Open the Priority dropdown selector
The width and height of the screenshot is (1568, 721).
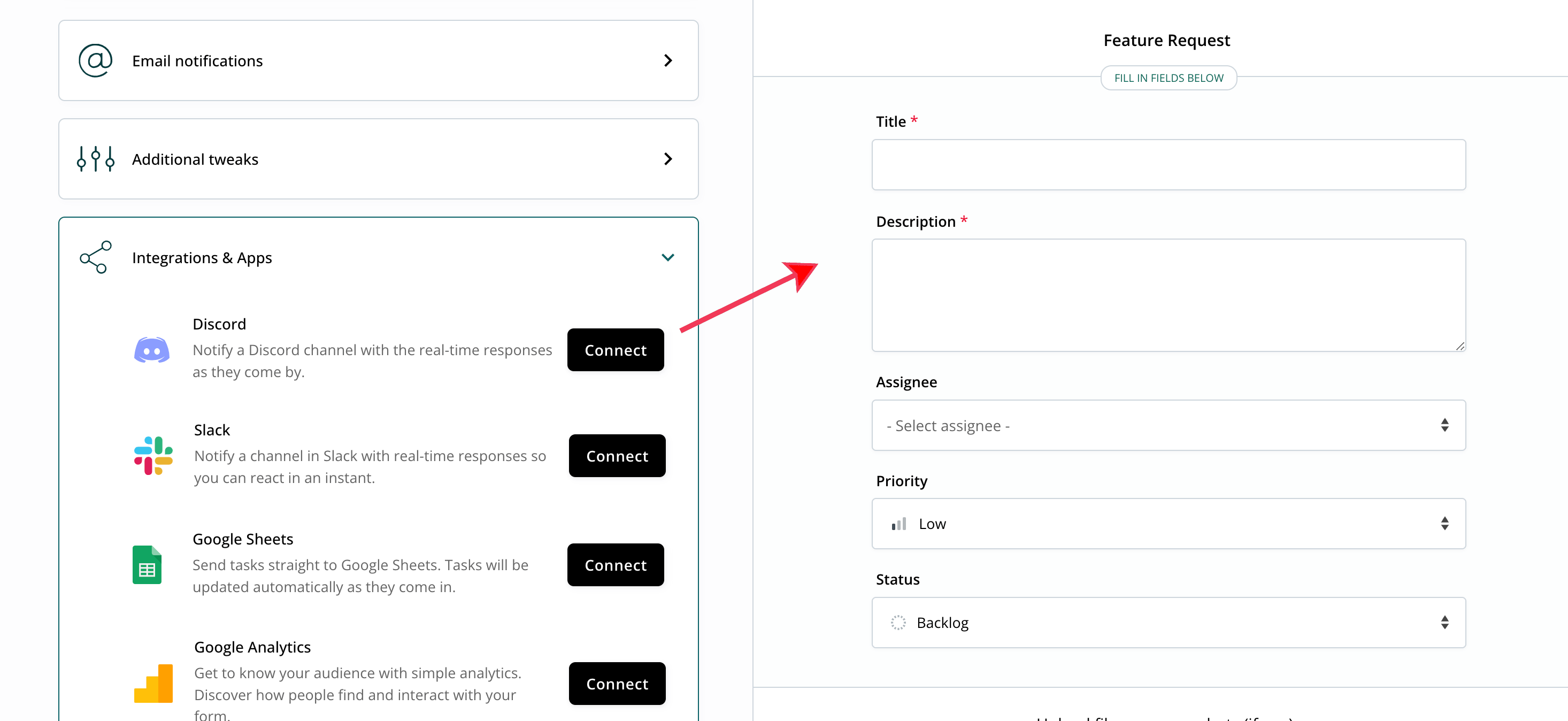click(1169, 523)
